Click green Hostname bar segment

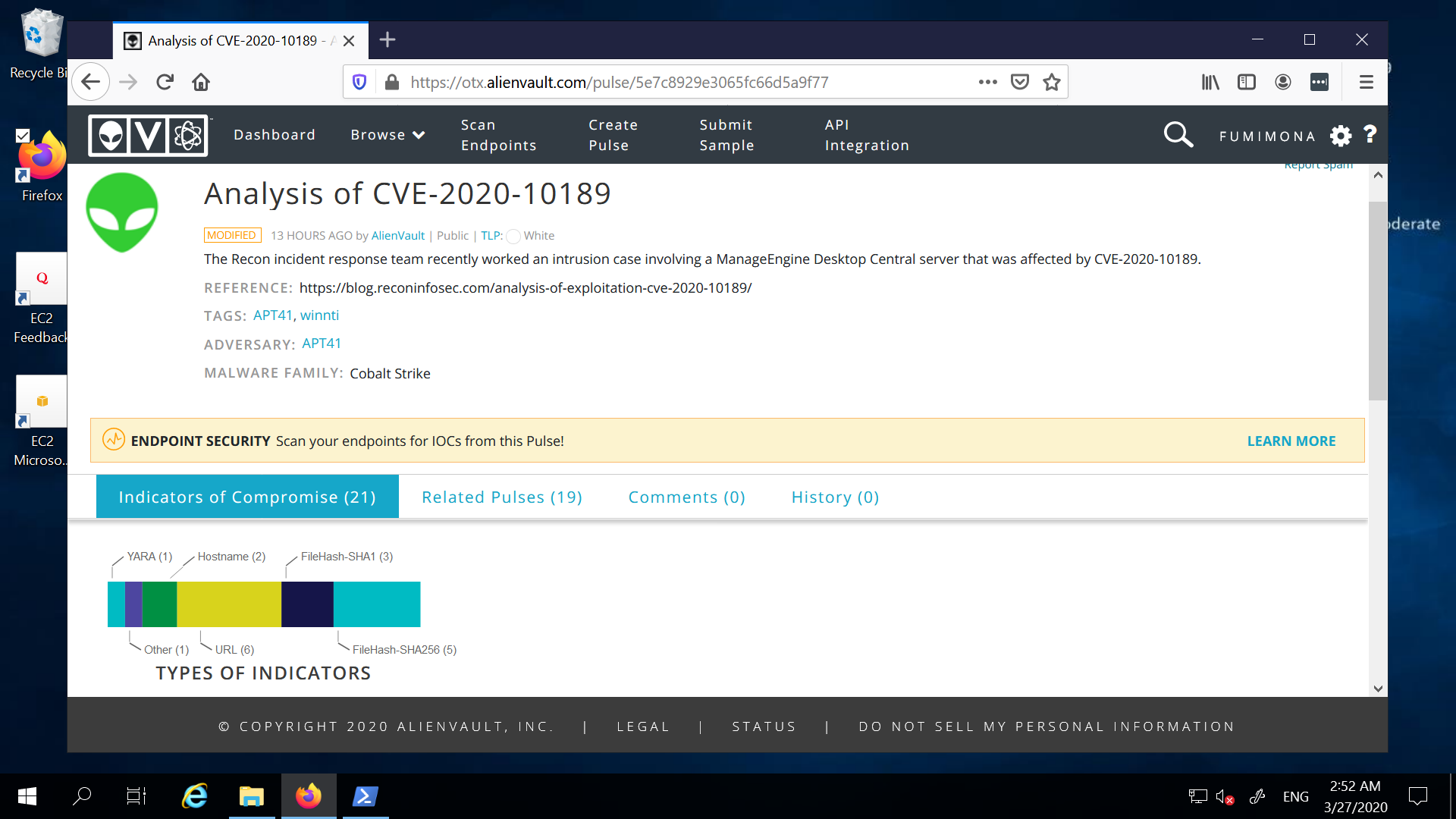tap(159, 604)
